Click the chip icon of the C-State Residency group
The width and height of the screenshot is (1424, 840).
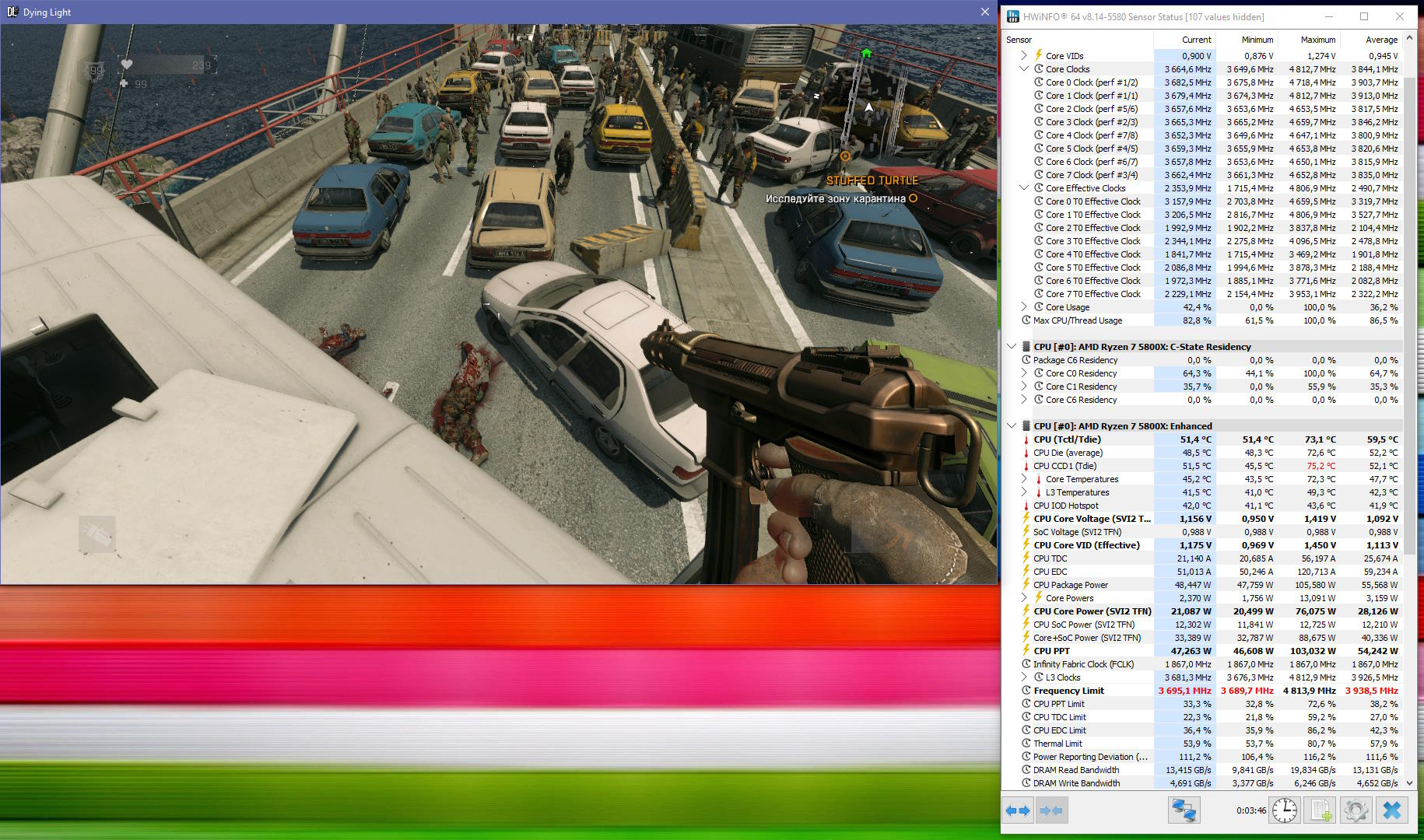(x=1026, y=347)
